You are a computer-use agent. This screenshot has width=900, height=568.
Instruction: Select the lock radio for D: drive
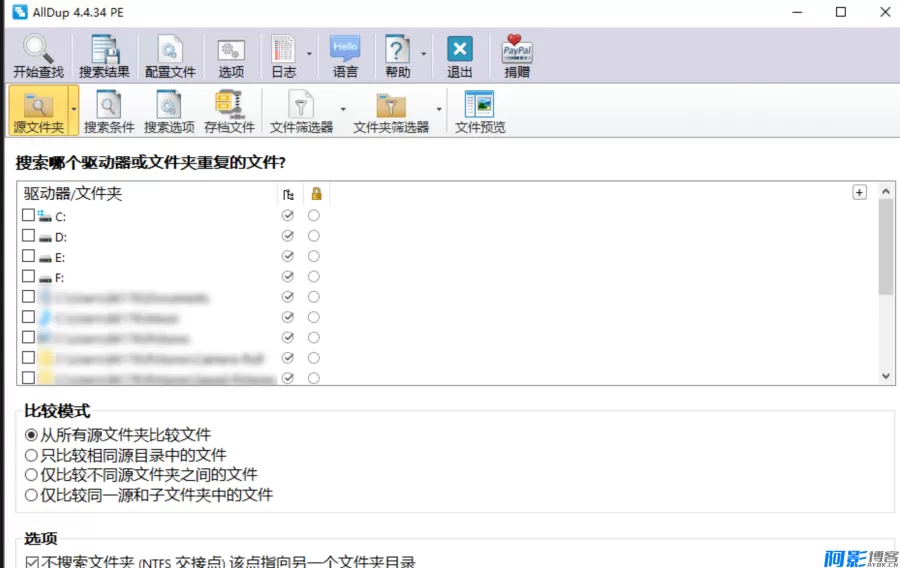(314, 237)
